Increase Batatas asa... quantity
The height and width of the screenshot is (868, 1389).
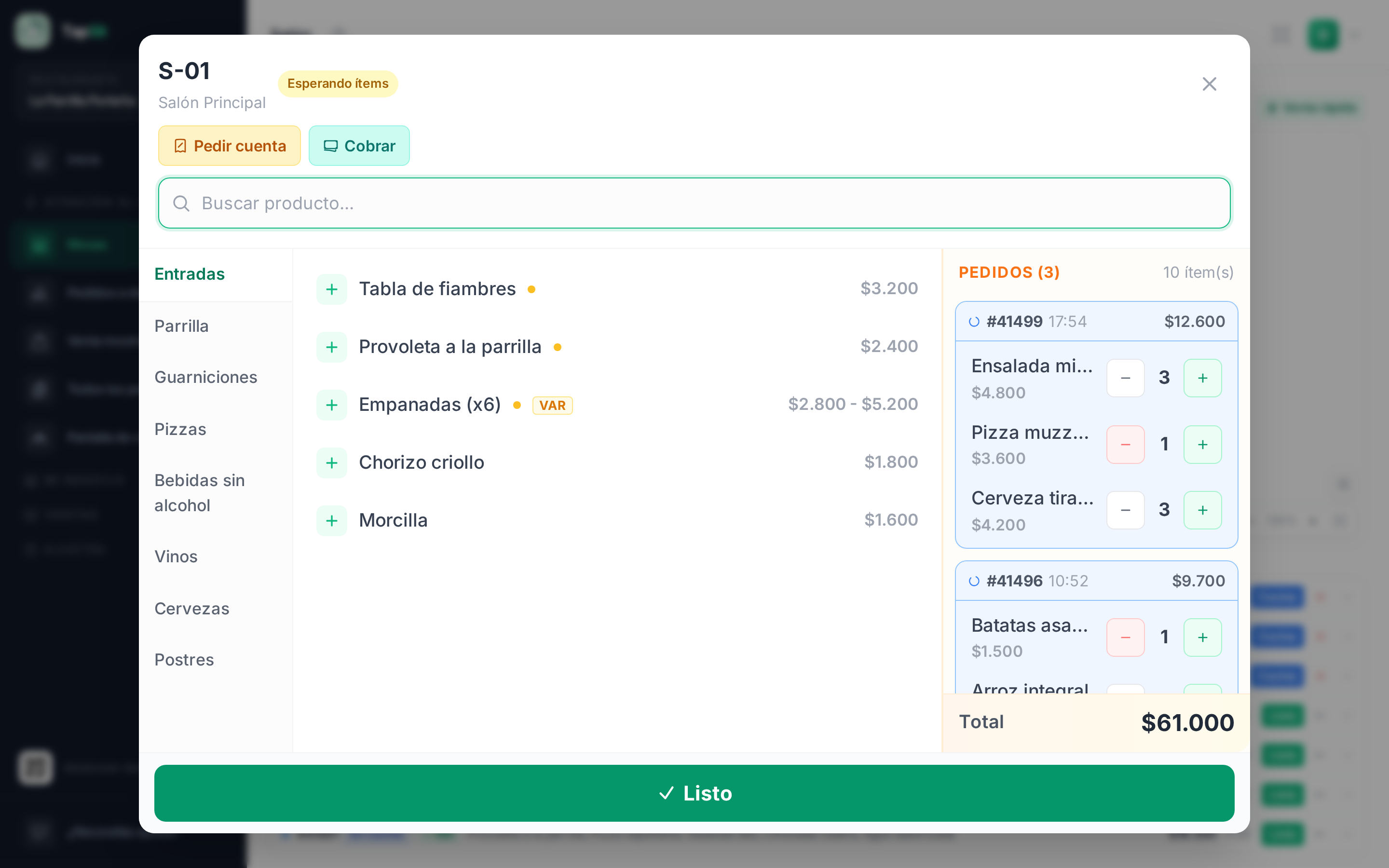pos(1202,637)
